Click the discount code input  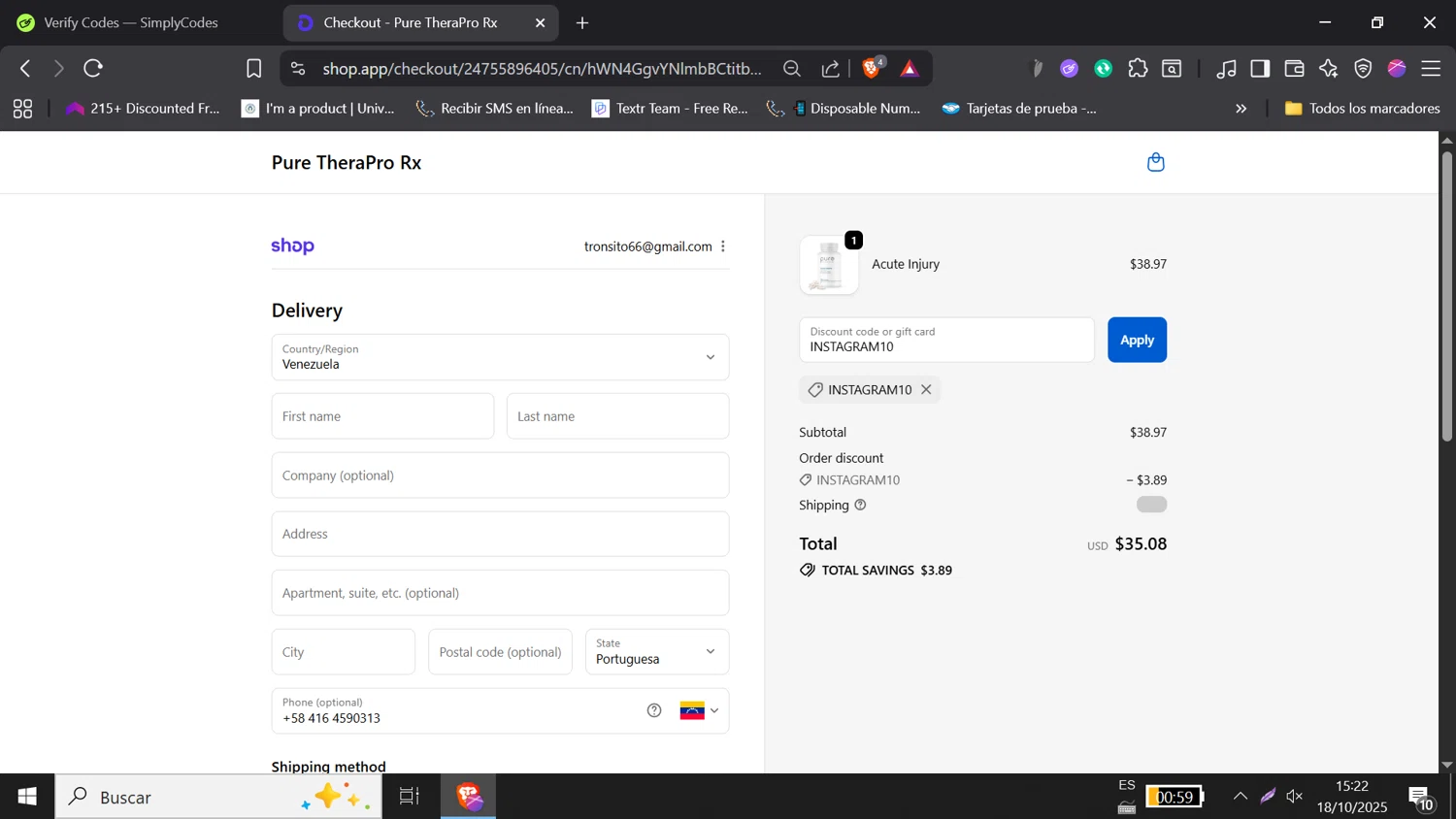click(x=946, y=340)
